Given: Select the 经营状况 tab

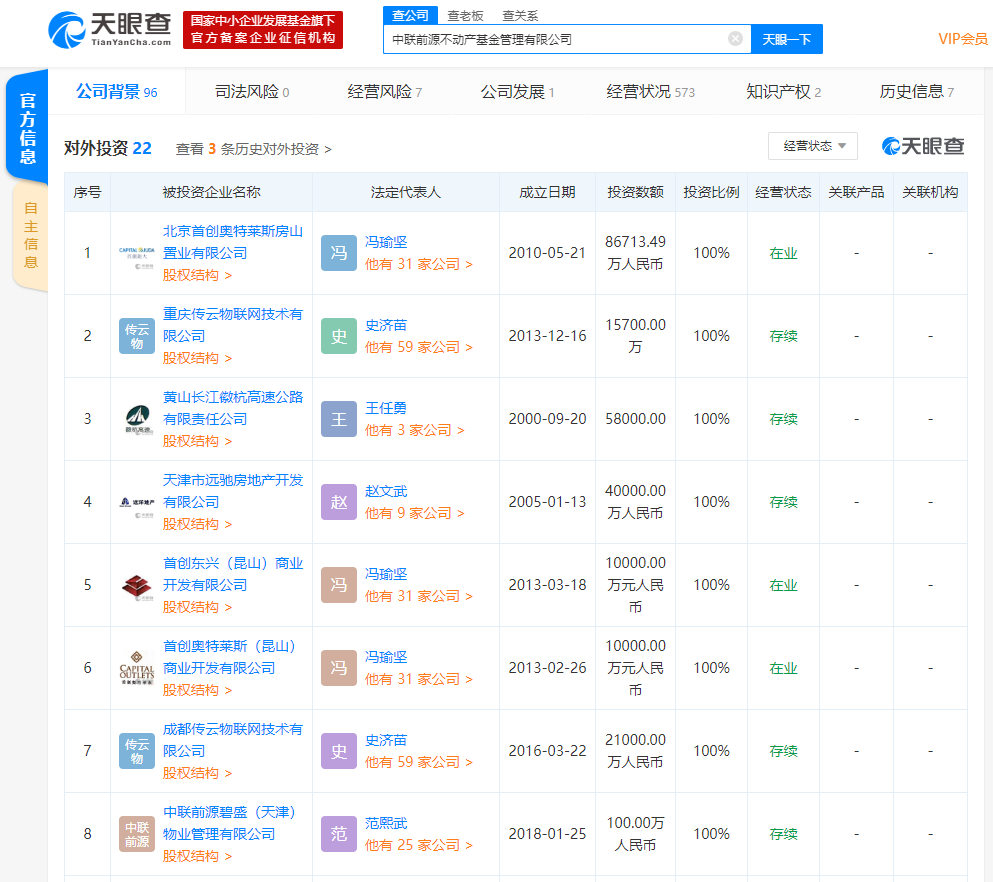Looking at the screenshot, I should pyautogui.click(x=650, y=92).
